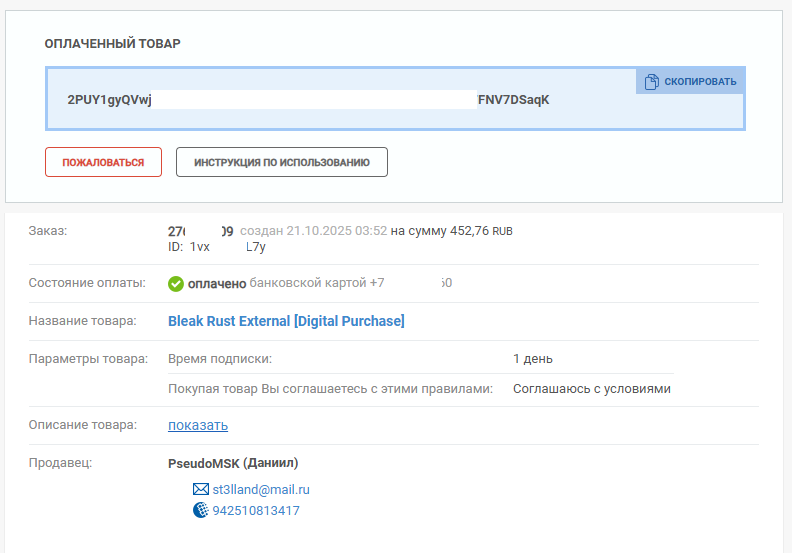Click the Время подписки label
This screenshot has width=792, height=553.
[x=220, y=359]
